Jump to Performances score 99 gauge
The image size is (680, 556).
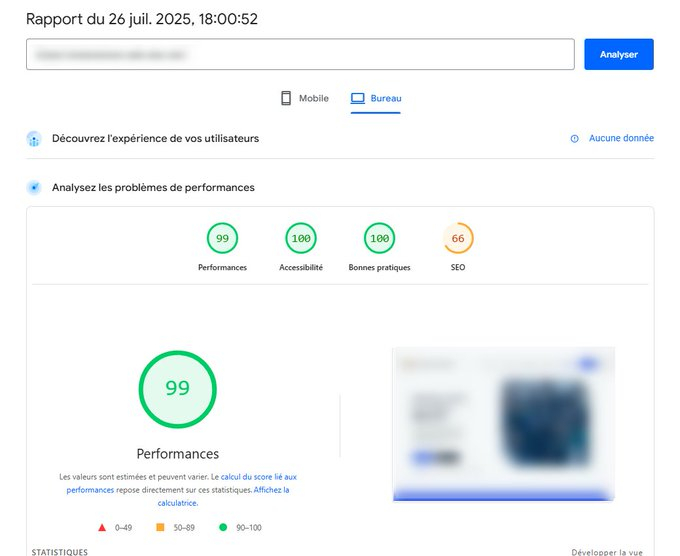click(x=222, y=239)
